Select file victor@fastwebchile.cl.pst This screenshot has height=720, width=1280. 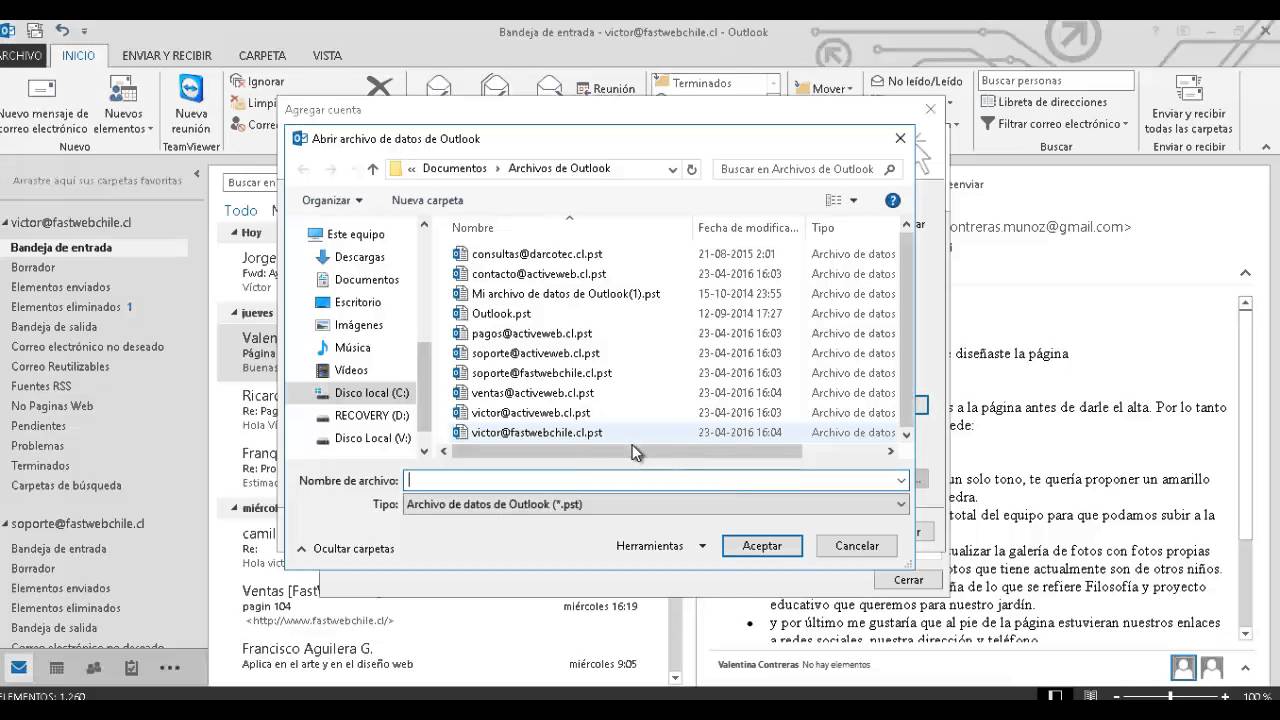pos(537,433)
